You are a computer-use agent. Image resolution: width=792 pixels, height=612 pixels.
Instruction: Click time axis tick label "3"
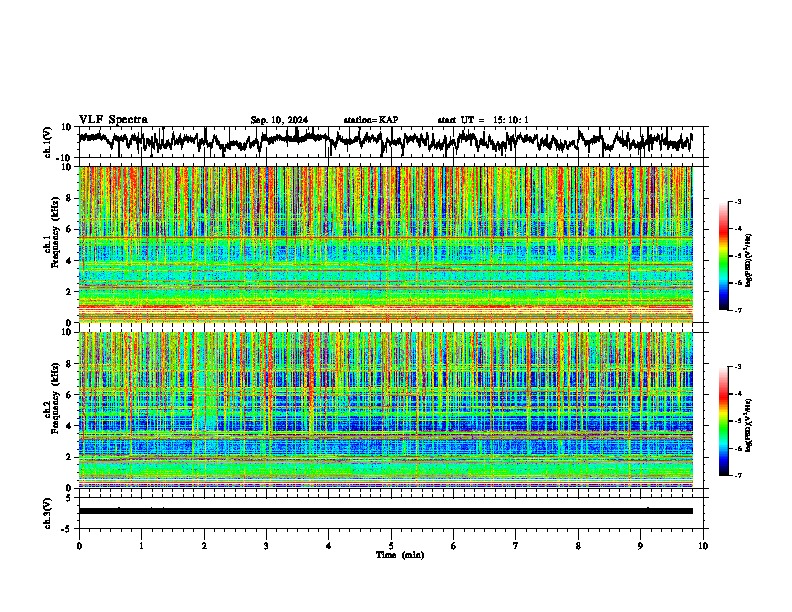tap(266, 546)
